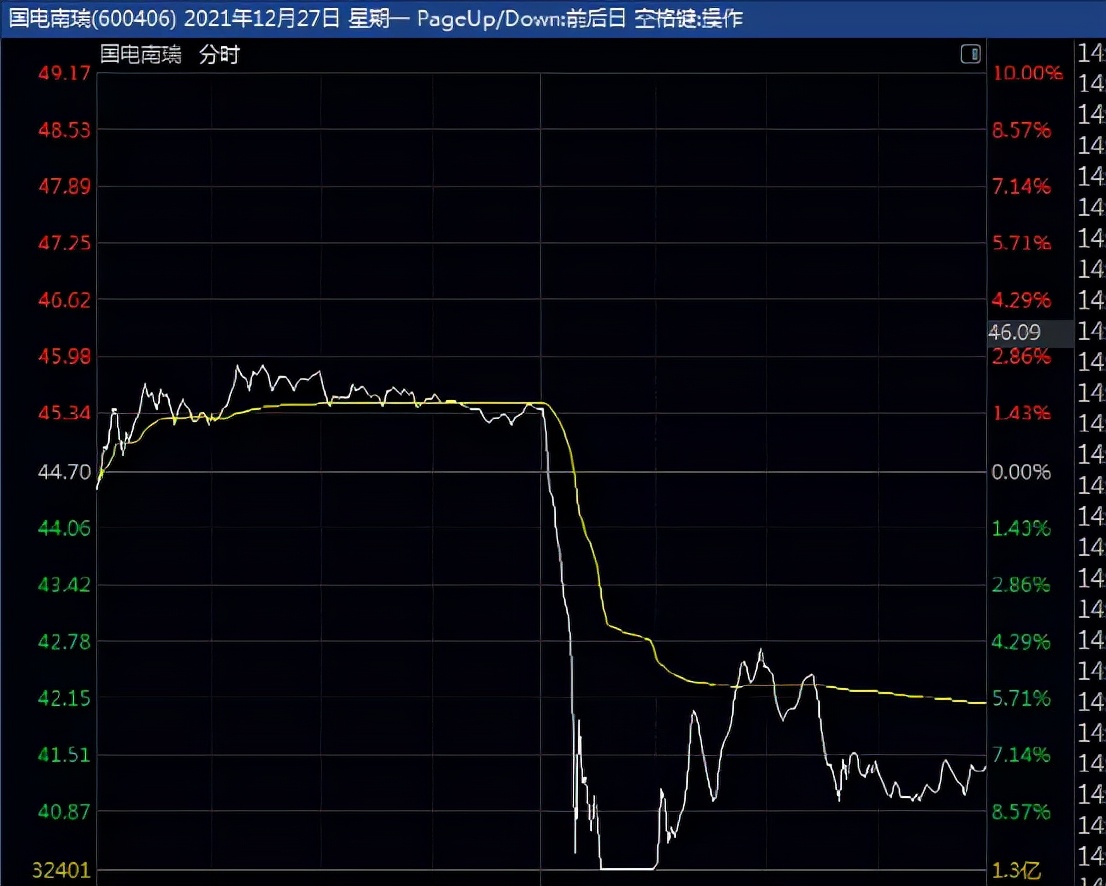Click the green 5.71% percent label
Screen dimensions: 1106x886
(1021, 698)
